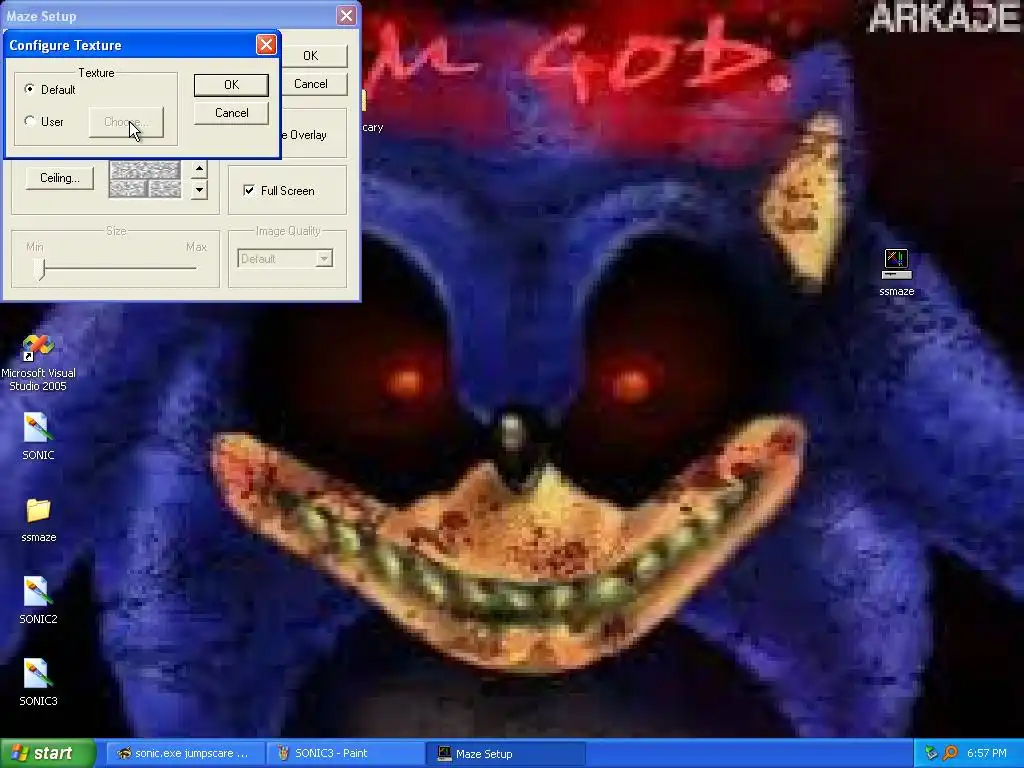The height and width of the screenshot is (768, 1024).
Task: Cancel the Configure Texture dialog
Action: (231, 113)
